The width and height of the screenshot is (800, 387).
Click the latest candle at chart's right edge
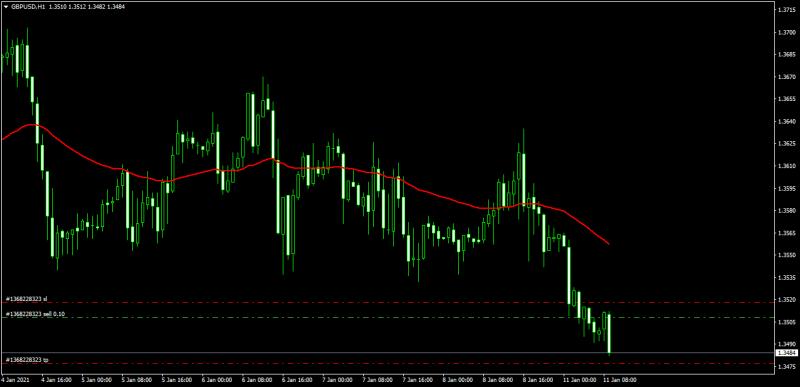[609, 333]
